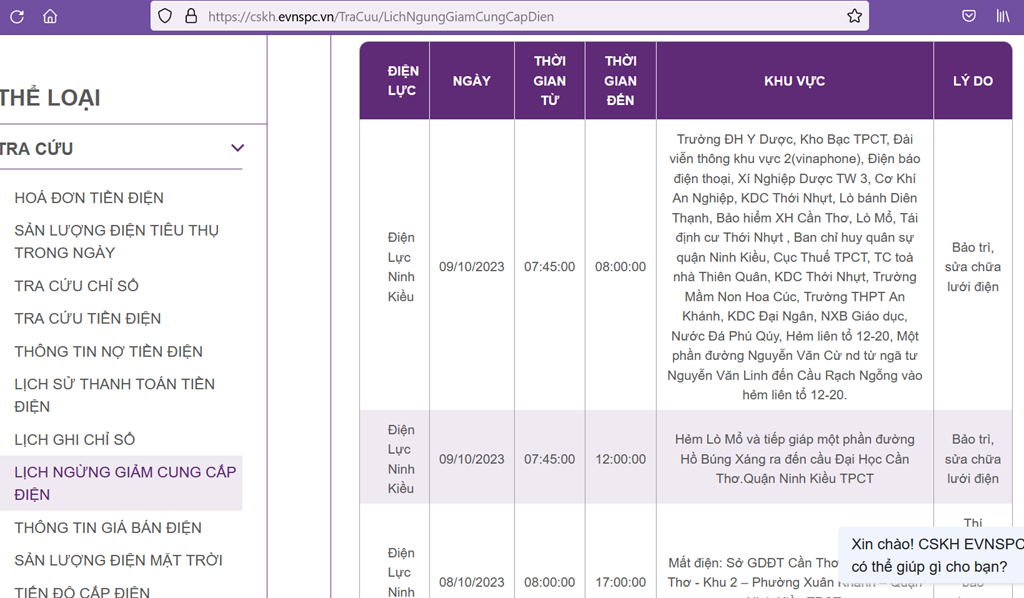Open HOÁ ĐƠN TIỀN ĐIỆN menu item
This screenshot has width=1024, height=598.
point(89,198)
